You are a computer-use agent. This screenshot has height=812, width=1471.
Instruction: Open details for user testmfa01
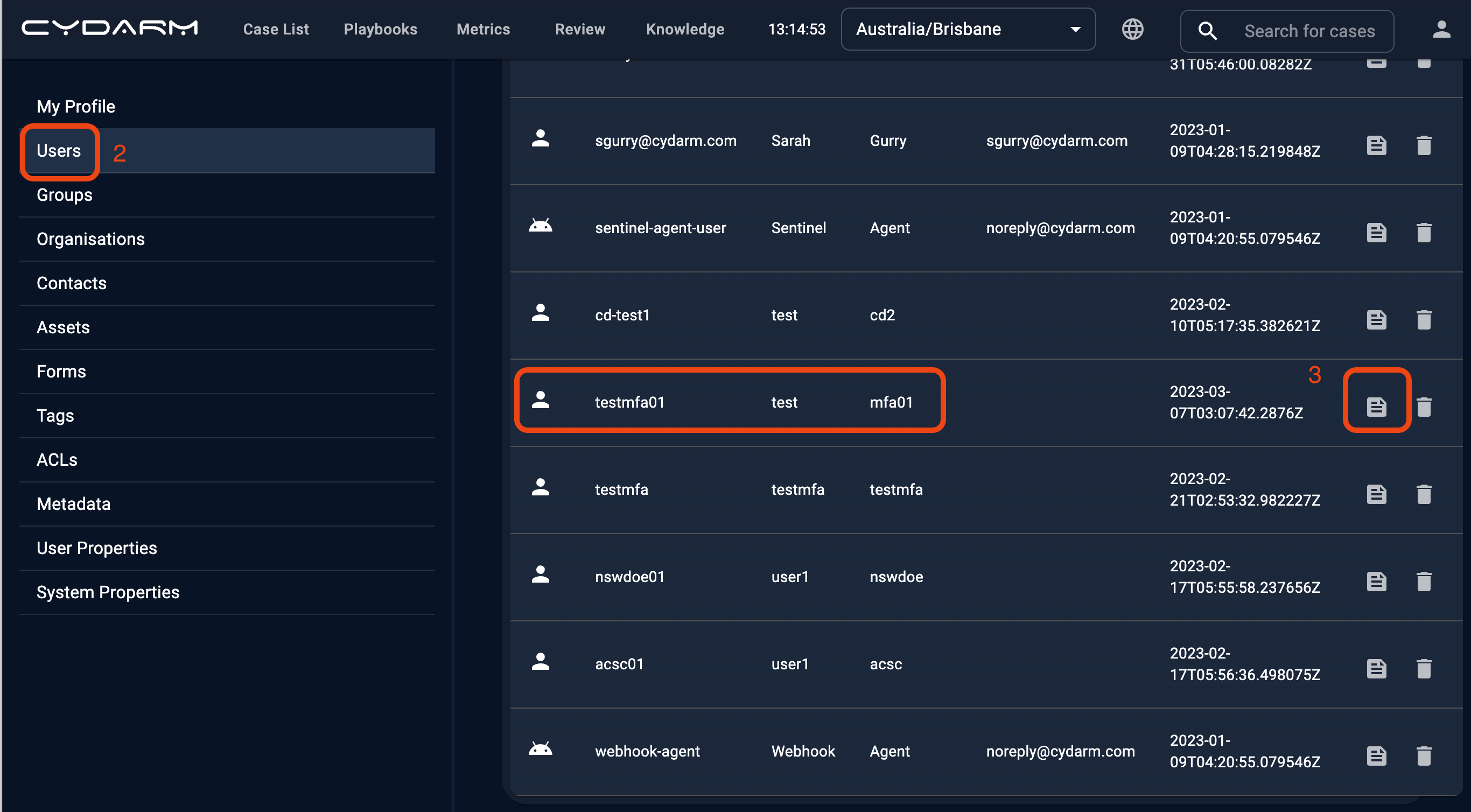tap(1376, 407)
